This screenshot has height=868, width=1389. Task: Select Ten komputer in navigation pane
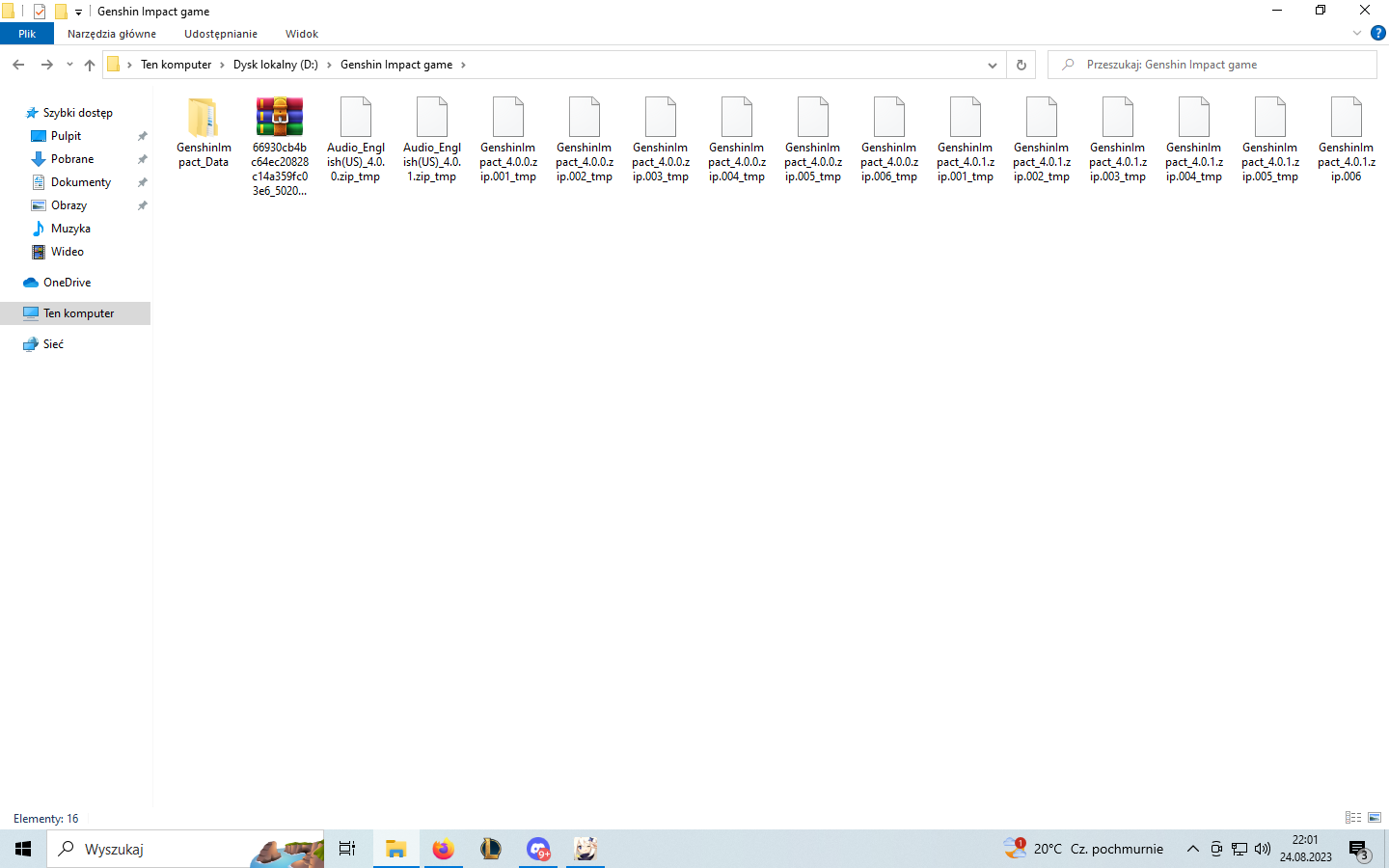click(x=75, y=313)
